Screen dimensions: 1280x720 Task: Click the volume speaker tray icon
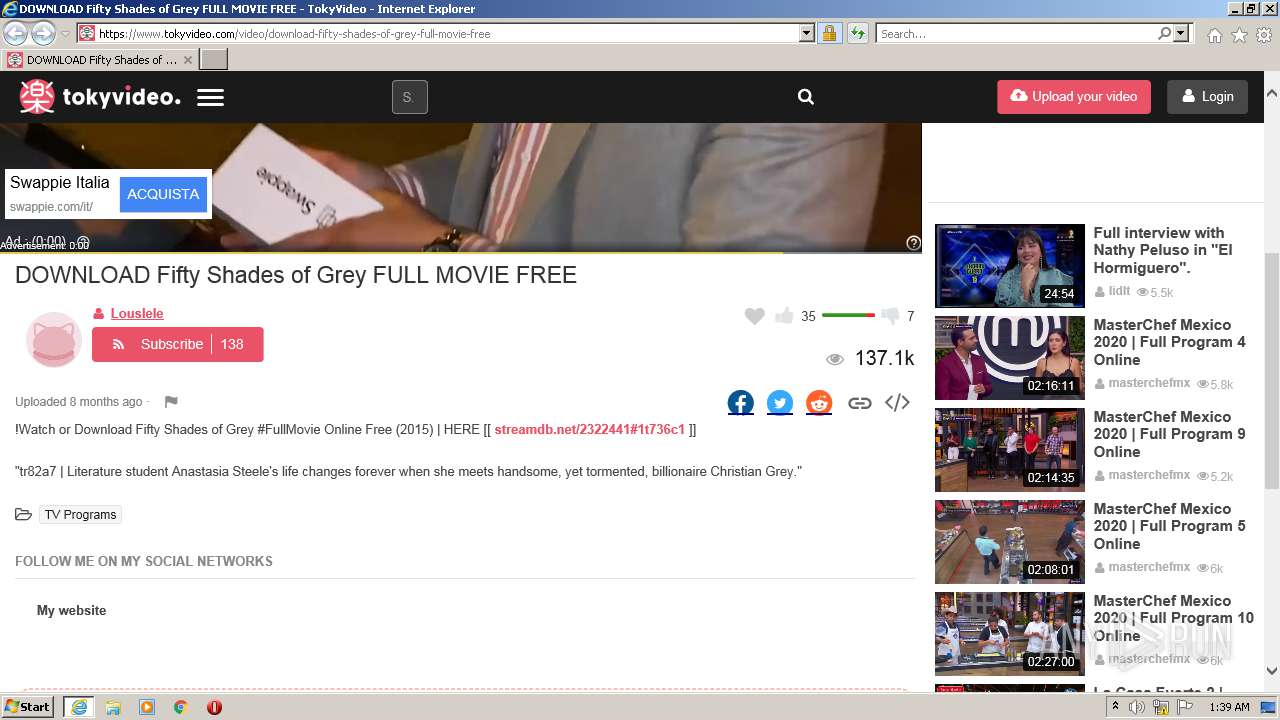pyautogui.click(x=1137, y=707)
